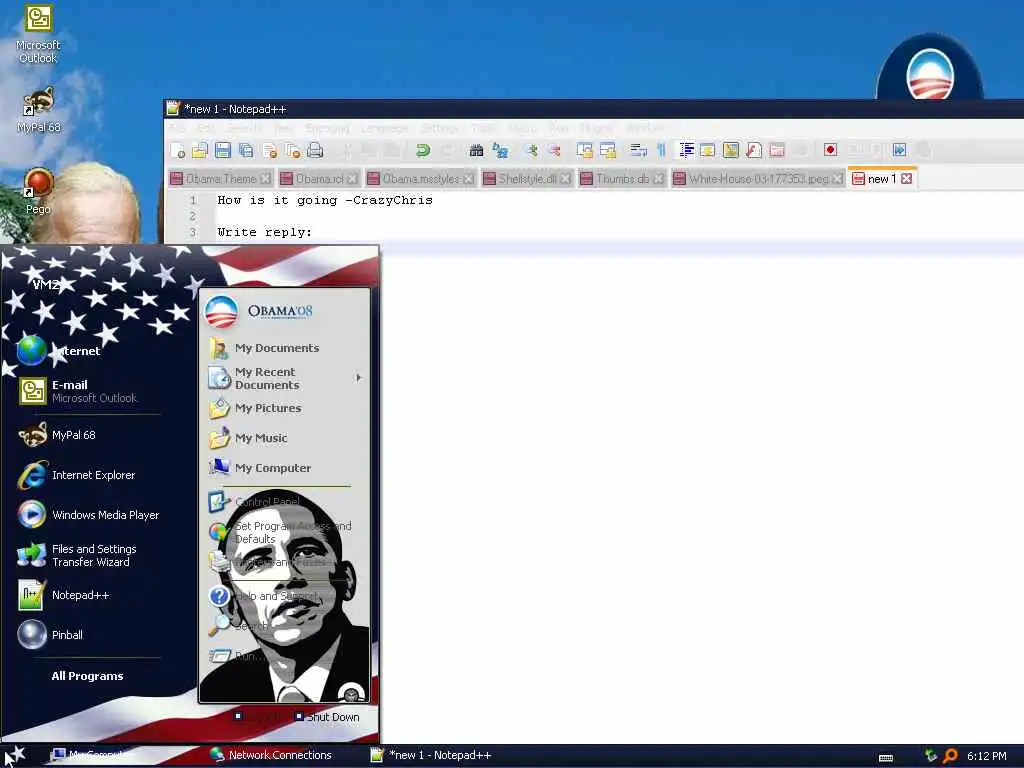Switch to Notepad++ taskbar button
The height and width of the screenshot is (768, 1024).
(x=431, y=755)
